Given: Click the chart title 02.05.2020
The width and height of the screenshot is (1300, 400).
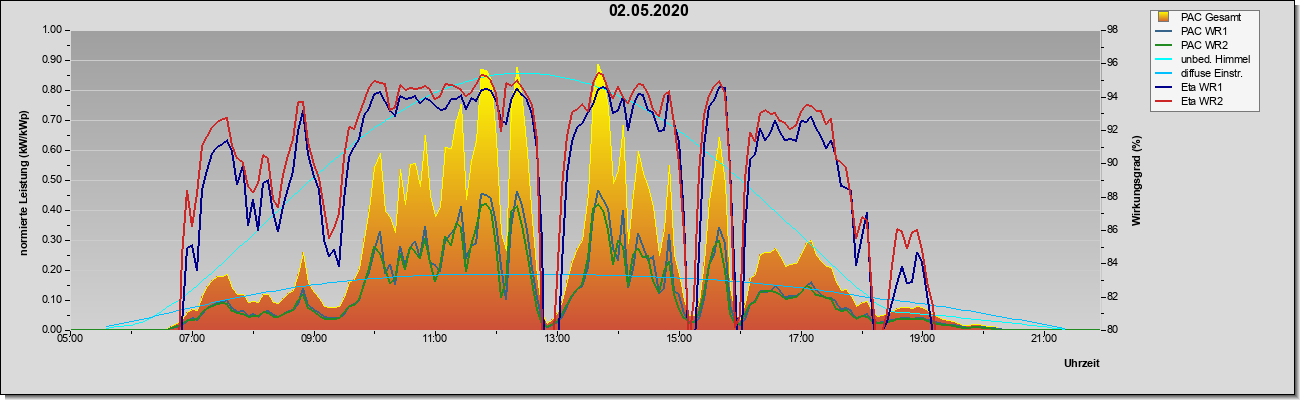Looking at the screenshot, I should coord(649,11).
